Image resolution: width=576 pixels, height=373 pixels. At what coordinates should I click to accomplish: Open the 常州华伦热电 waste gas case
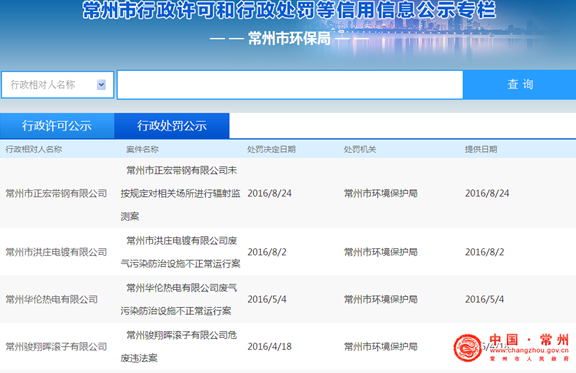click(179, 299)
